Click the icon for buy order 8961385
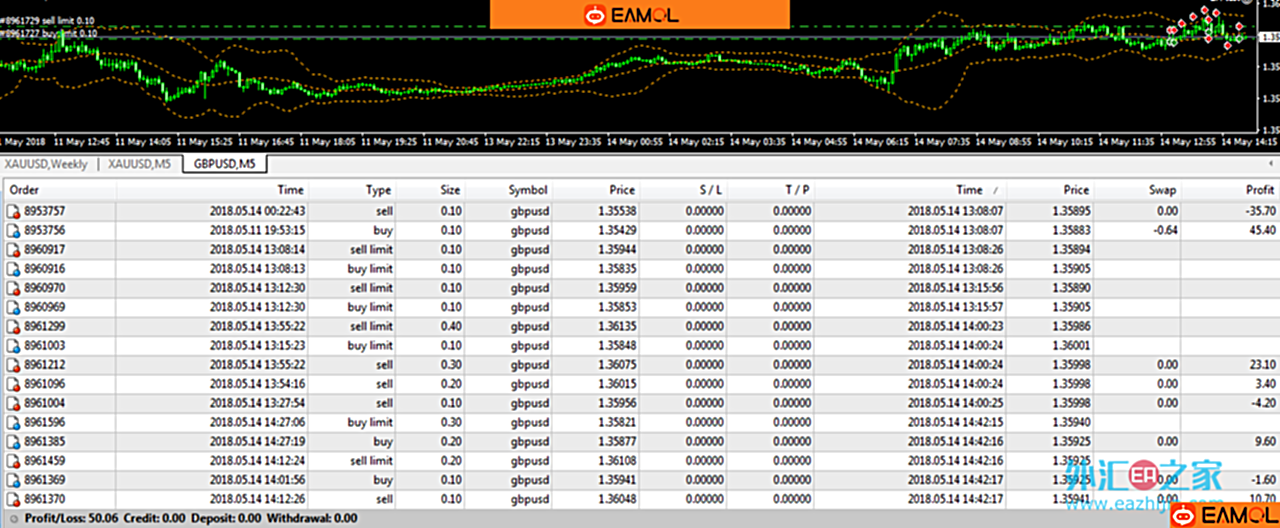This screenshot has width=1280, height=528. 13,441
